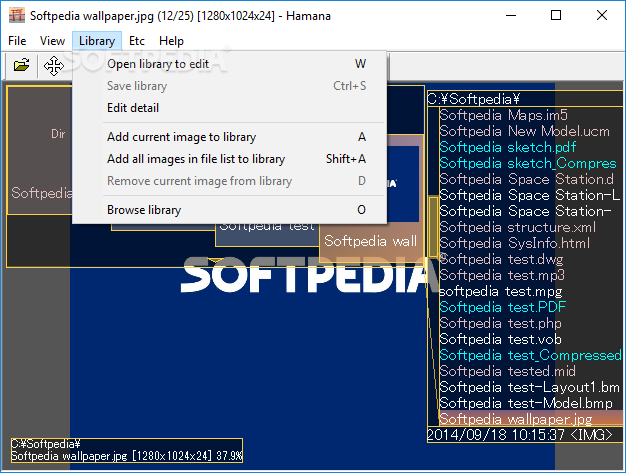Select Add current image to library
Screen dimensions: 626x473
point(230,137)
